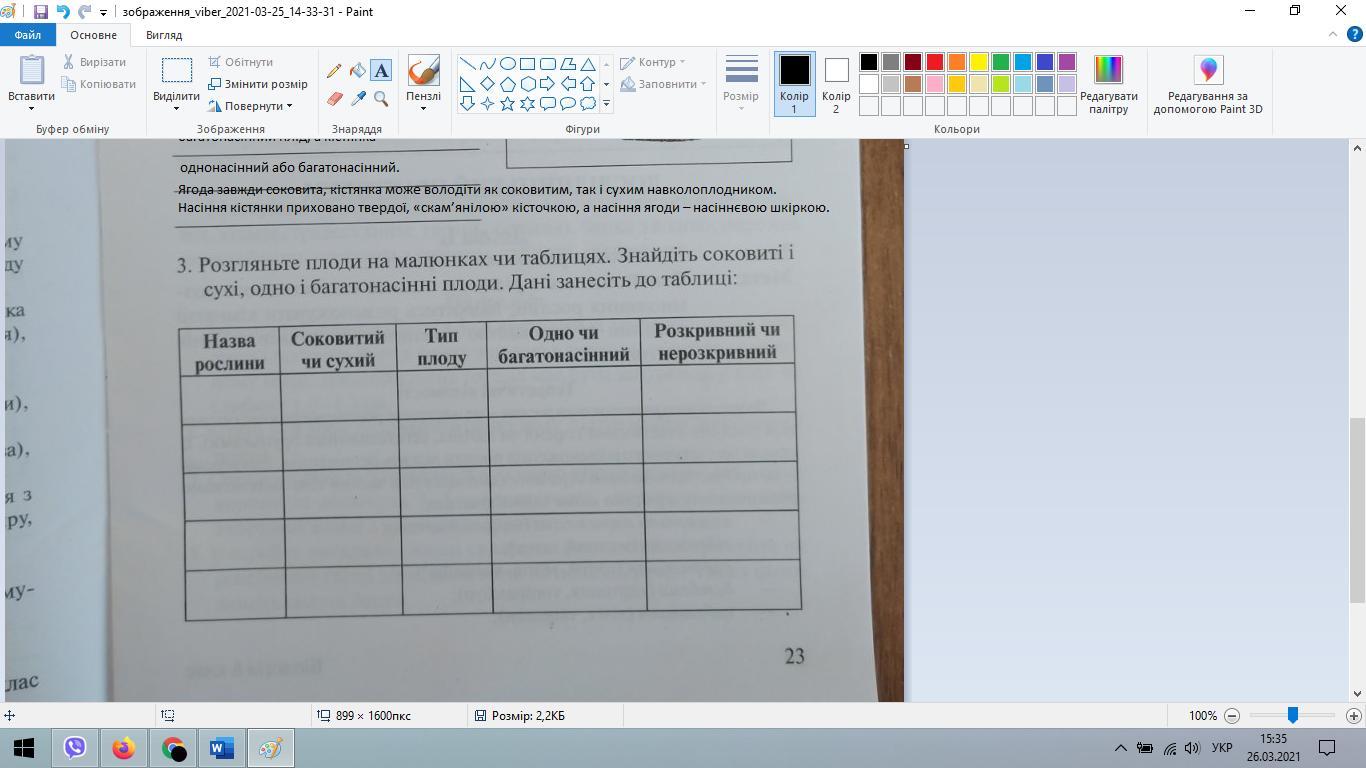Select the Pencil tool
Viewport: 1366px width, 768px height.
[x=334, y=71]
